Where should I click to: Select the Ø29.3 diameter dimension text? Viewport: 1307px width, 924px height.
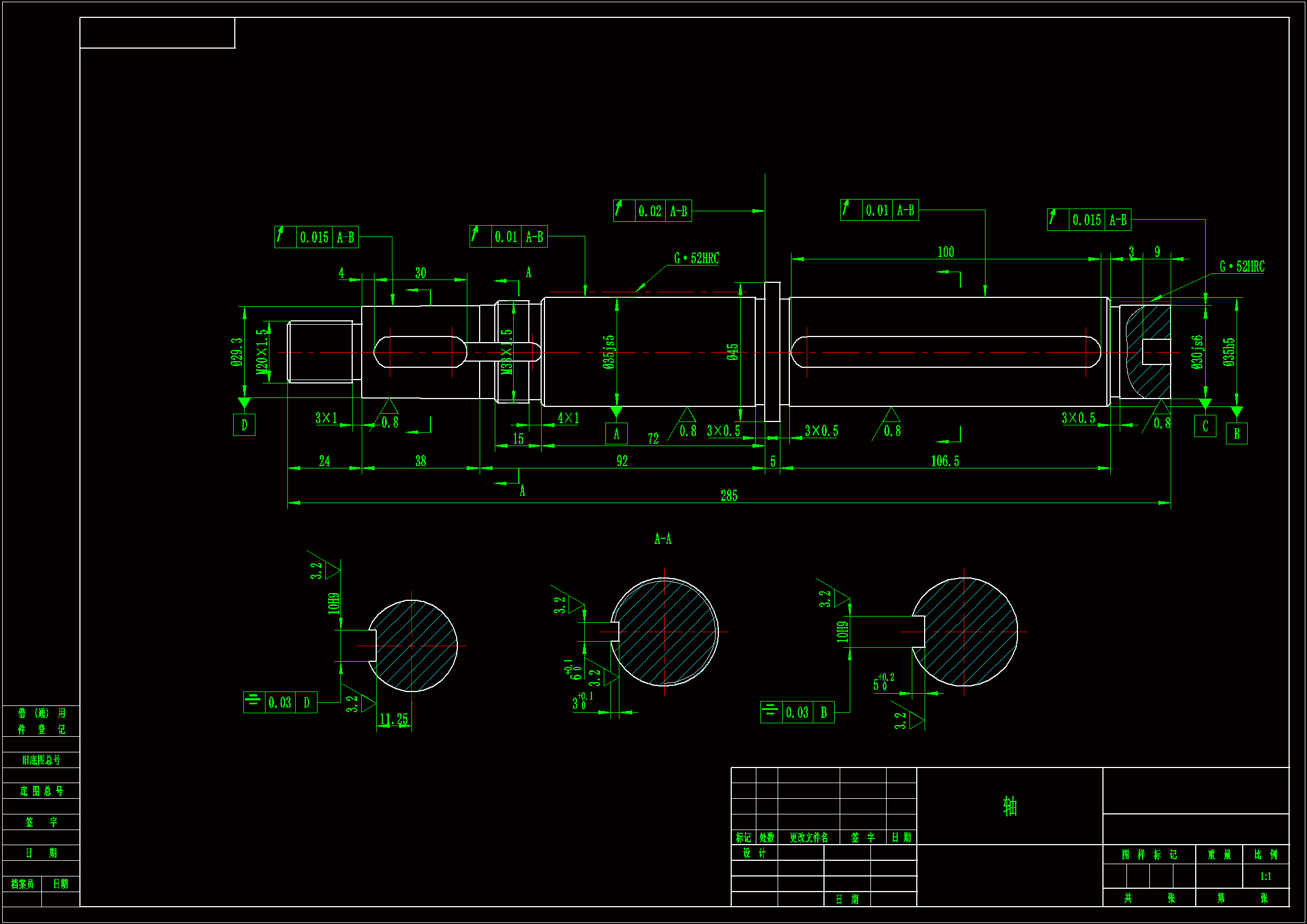click(237, 352)
